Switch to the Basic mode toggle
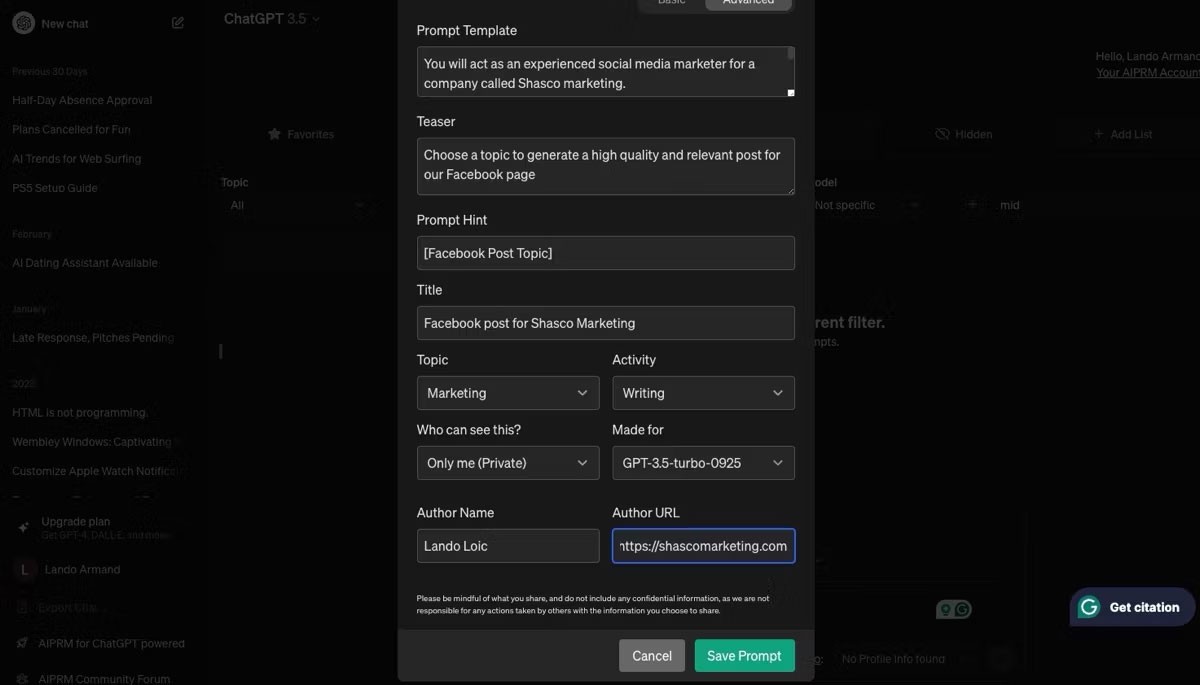Screen dimensions: 1200x685 point(672,3)
